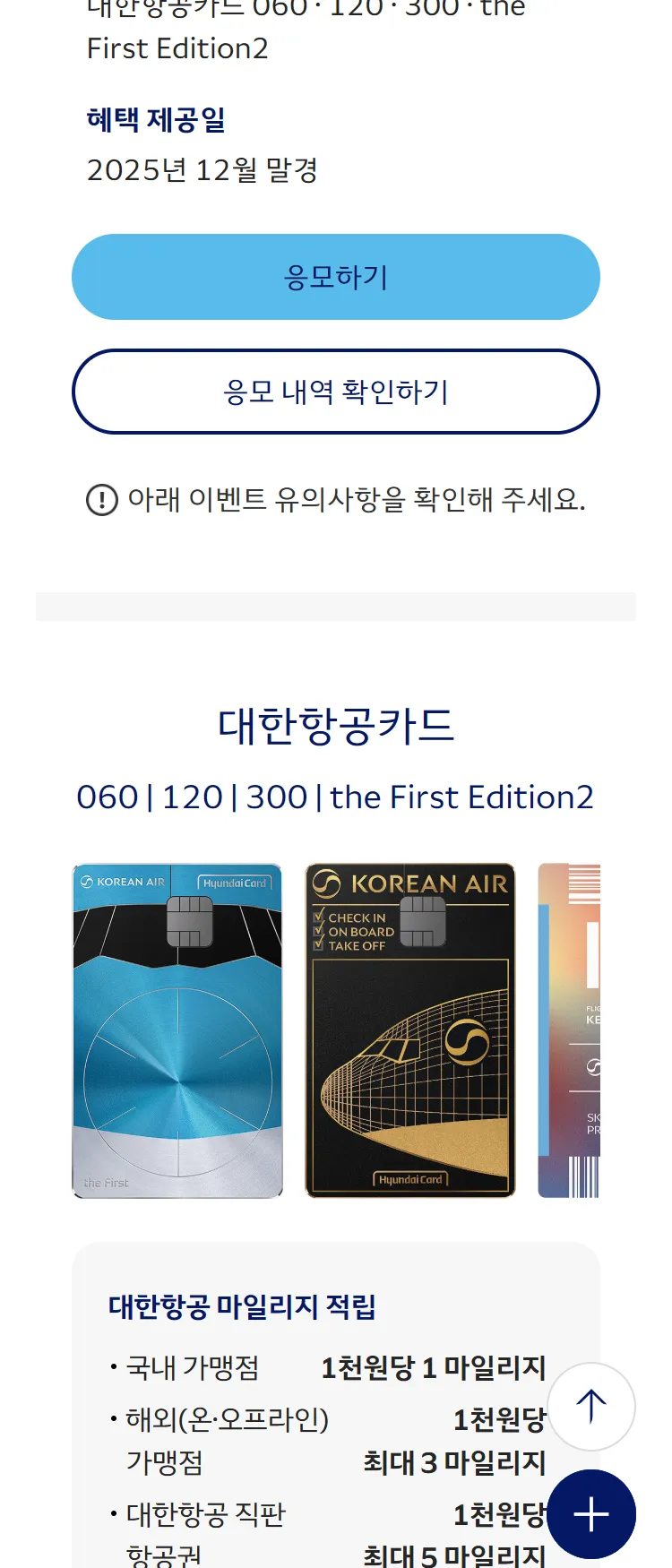Open 응모 내역 확인하기 entry history
Viewport: 672px width, 1568px height.
pos(335,392)
